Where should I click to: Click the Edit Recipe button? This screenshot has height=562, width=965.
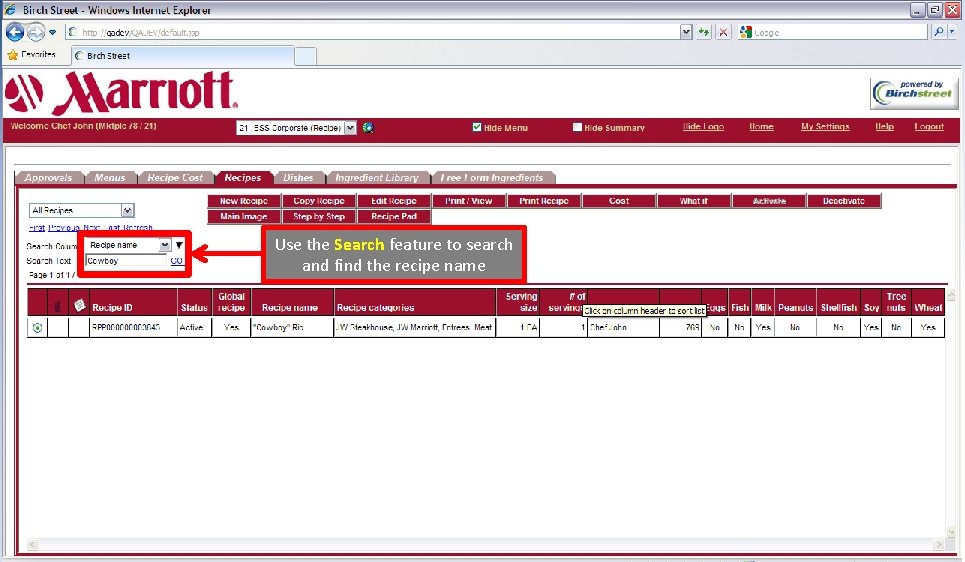point(394,201)
